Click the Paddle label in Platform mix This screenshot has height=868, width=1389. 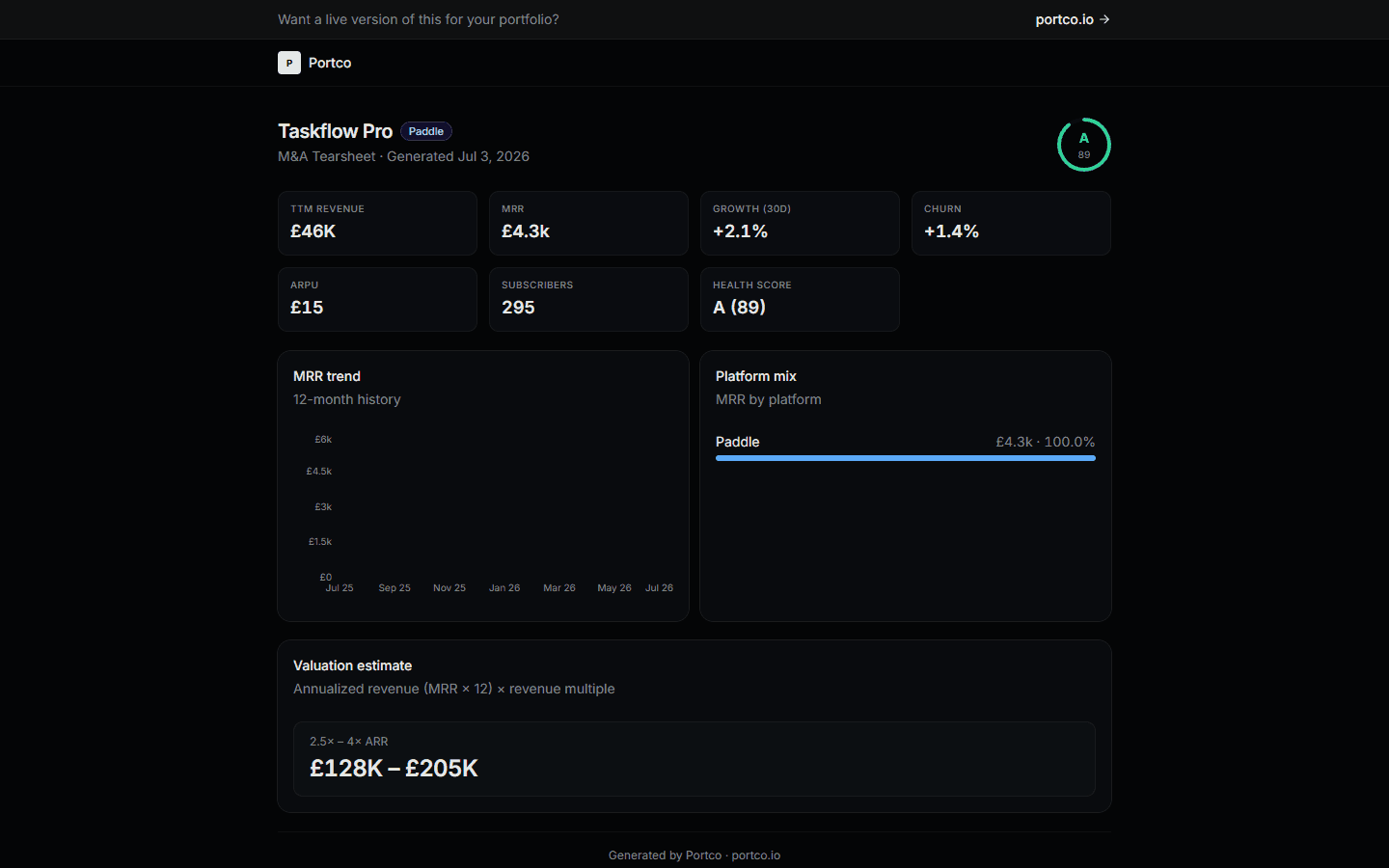click(x=738, y=442)
